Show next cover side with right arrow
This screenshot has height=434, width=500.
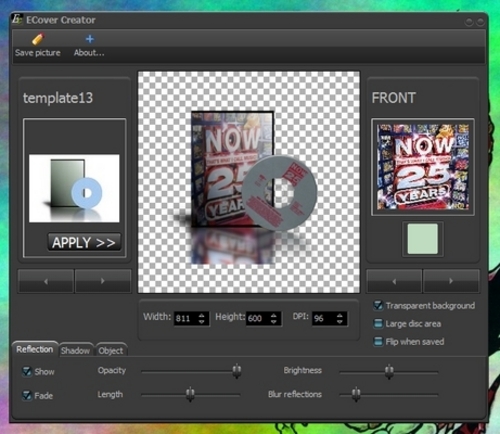click(451, 281)
